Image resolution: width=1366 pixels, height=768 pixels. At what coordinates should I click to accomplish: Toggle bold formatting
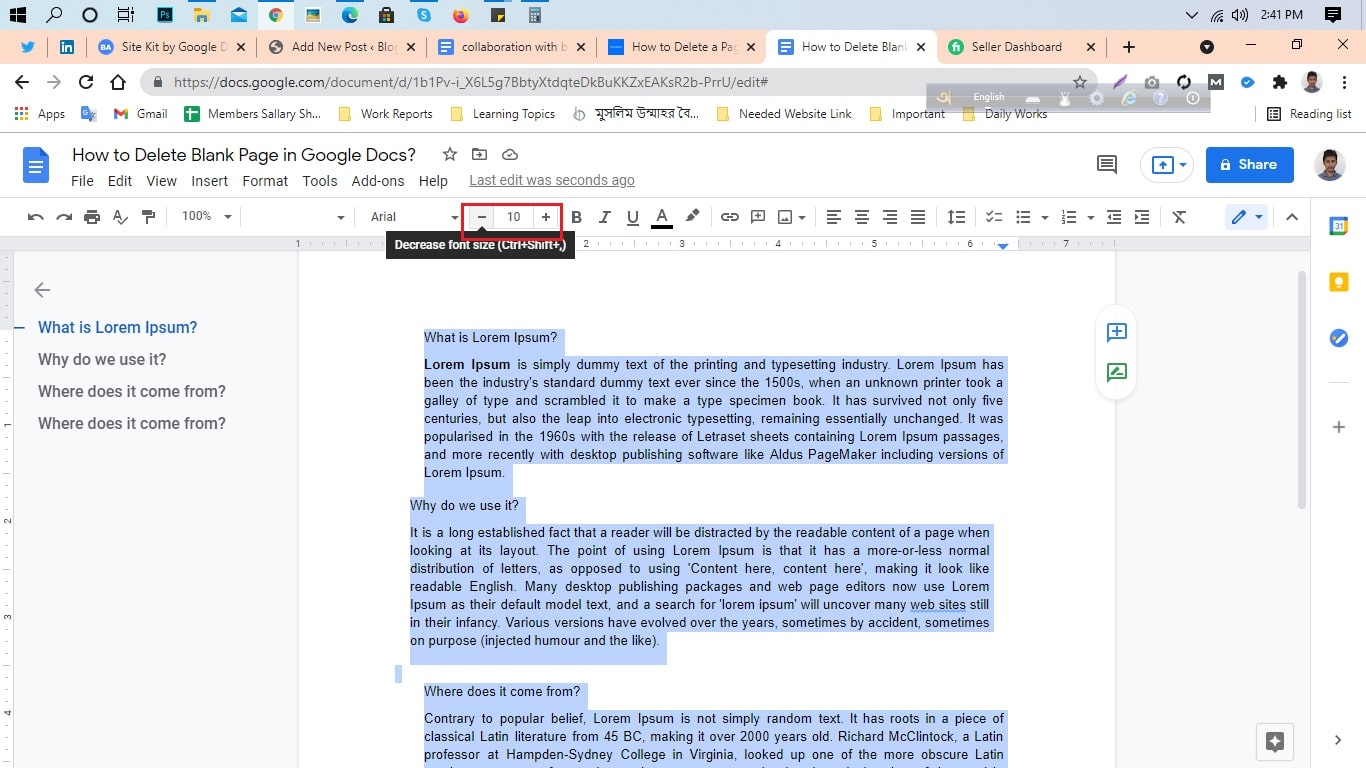[576, 216]
